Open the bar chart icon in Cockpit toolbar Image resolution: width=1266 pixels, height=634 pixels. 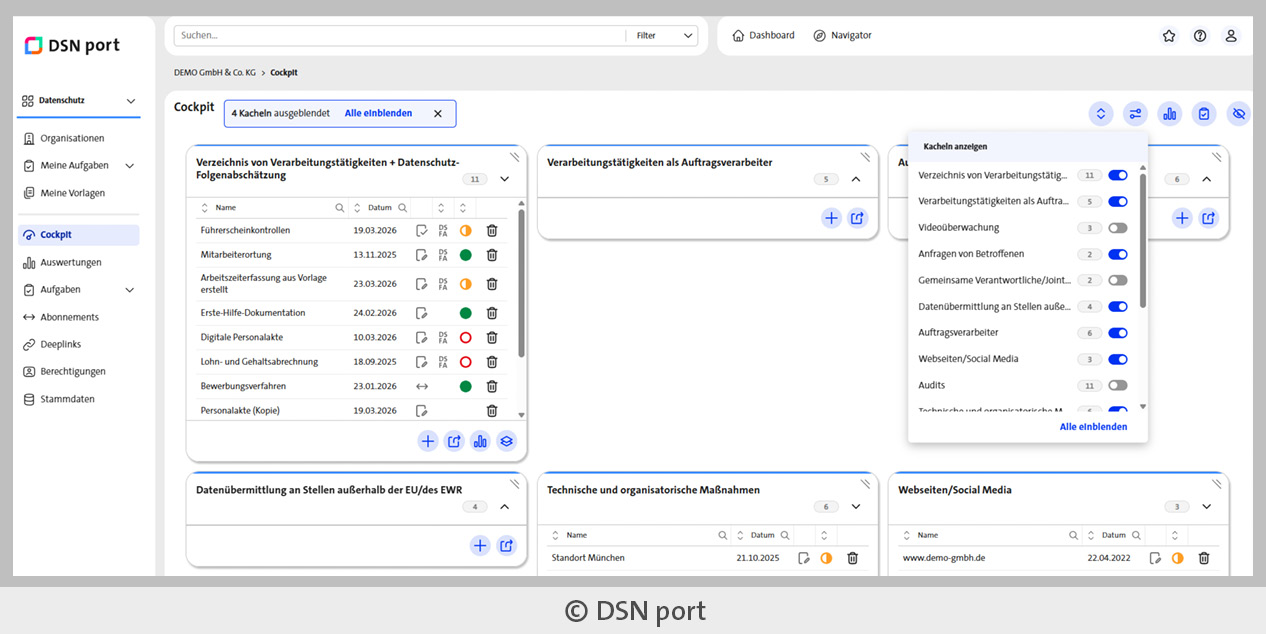click(x=1170, y=114)
